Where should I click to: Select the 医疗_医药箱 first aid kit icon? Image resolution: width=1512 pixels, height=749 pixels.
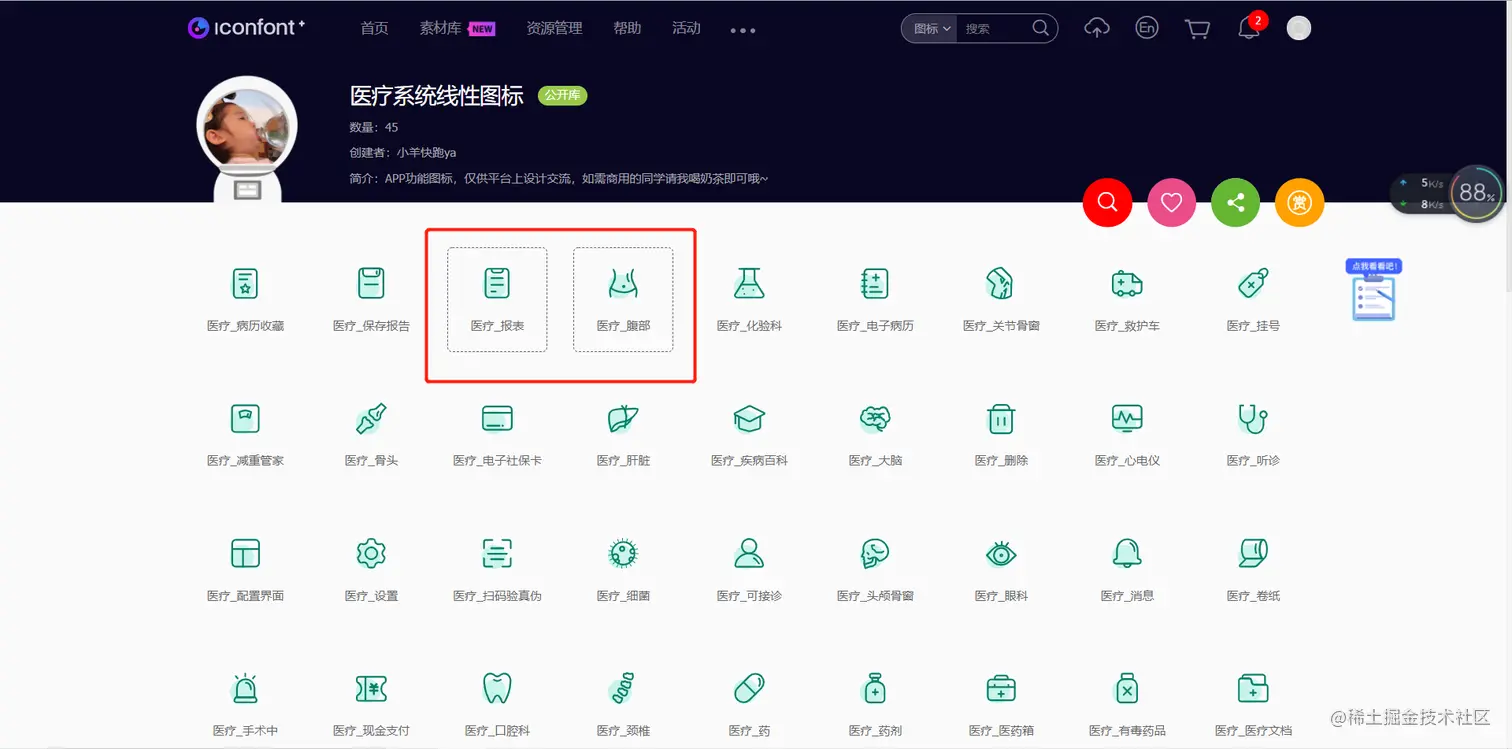pyautogui.click(x=1001, y=689)
